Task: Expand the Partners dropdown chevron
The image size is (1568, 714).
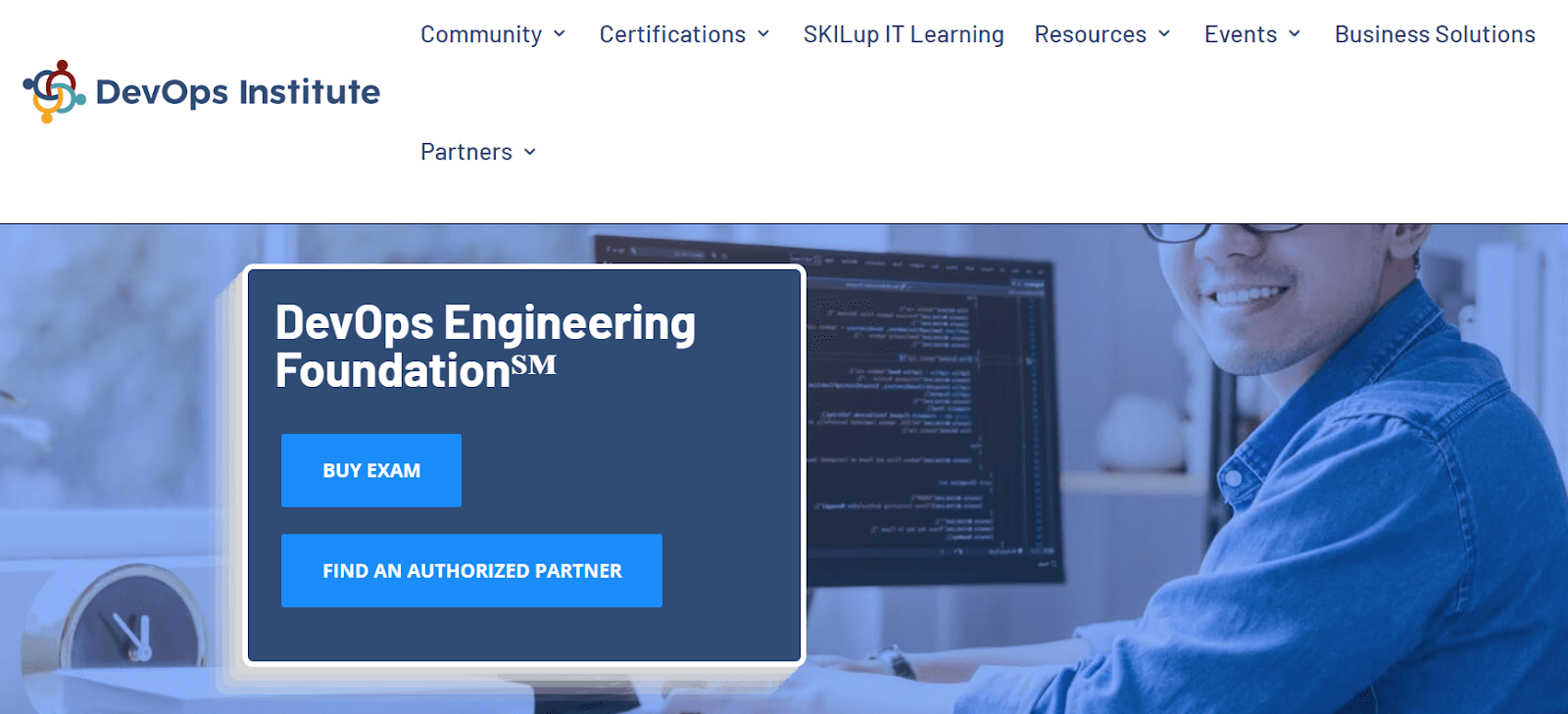Action: coord(530,152)
